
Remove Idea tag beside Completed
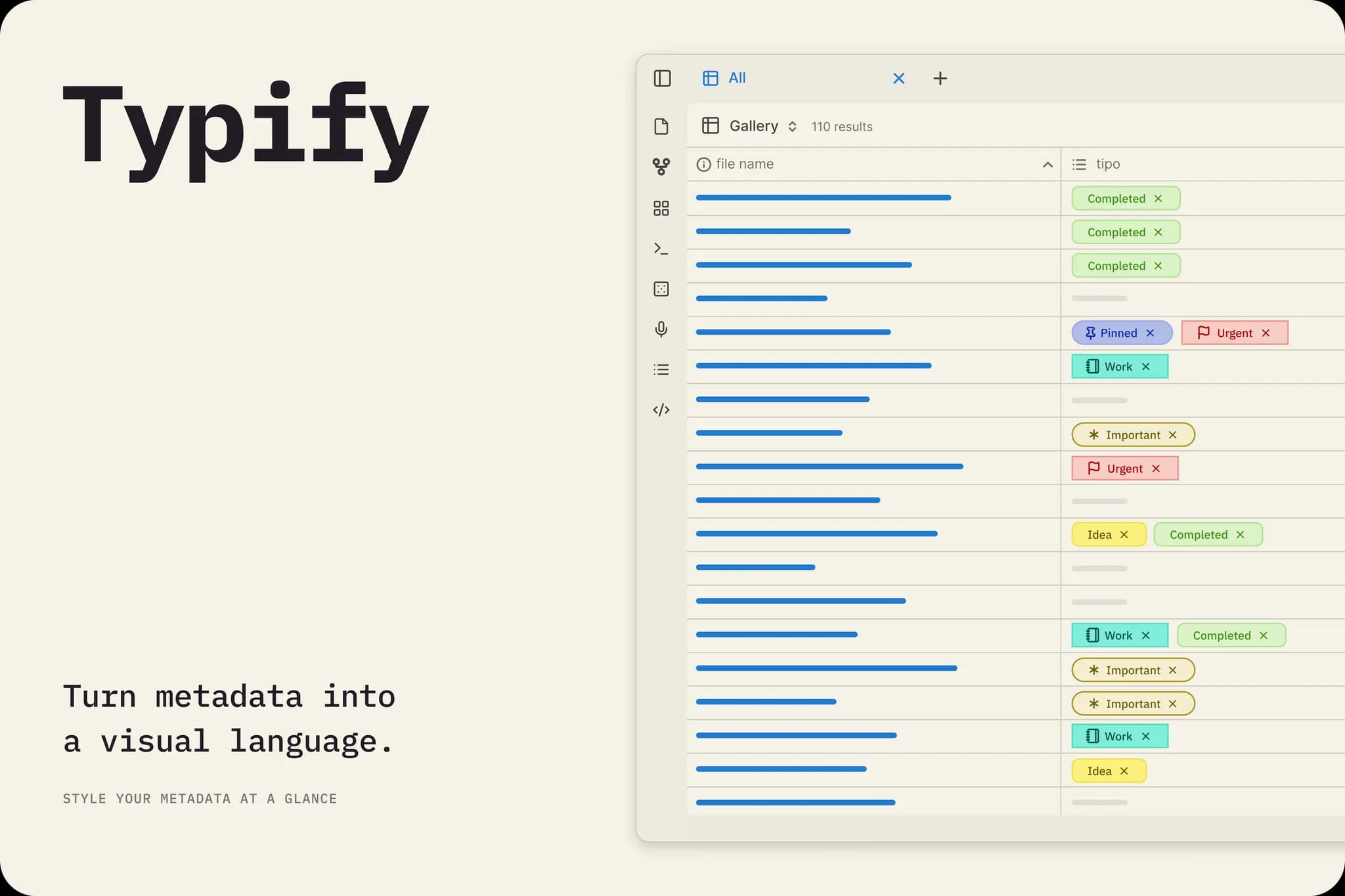point(1124,534)
